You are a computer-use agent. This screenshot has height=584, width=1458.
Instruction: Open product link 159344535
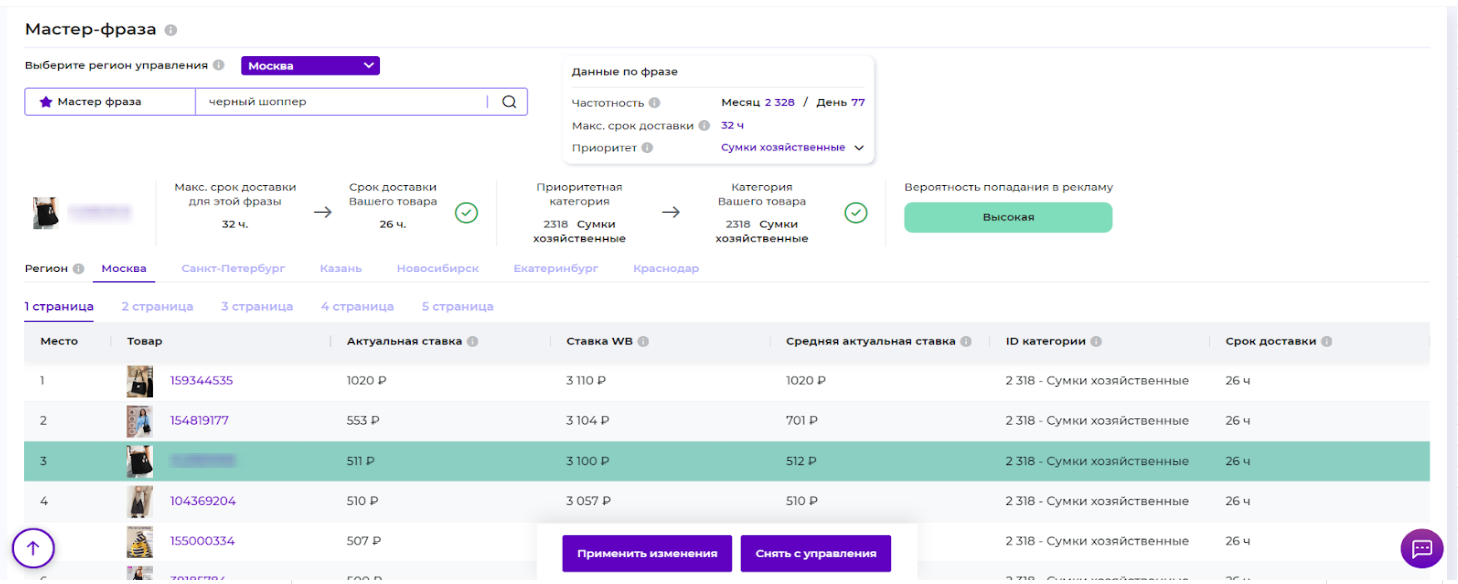[x=201, y=381]
